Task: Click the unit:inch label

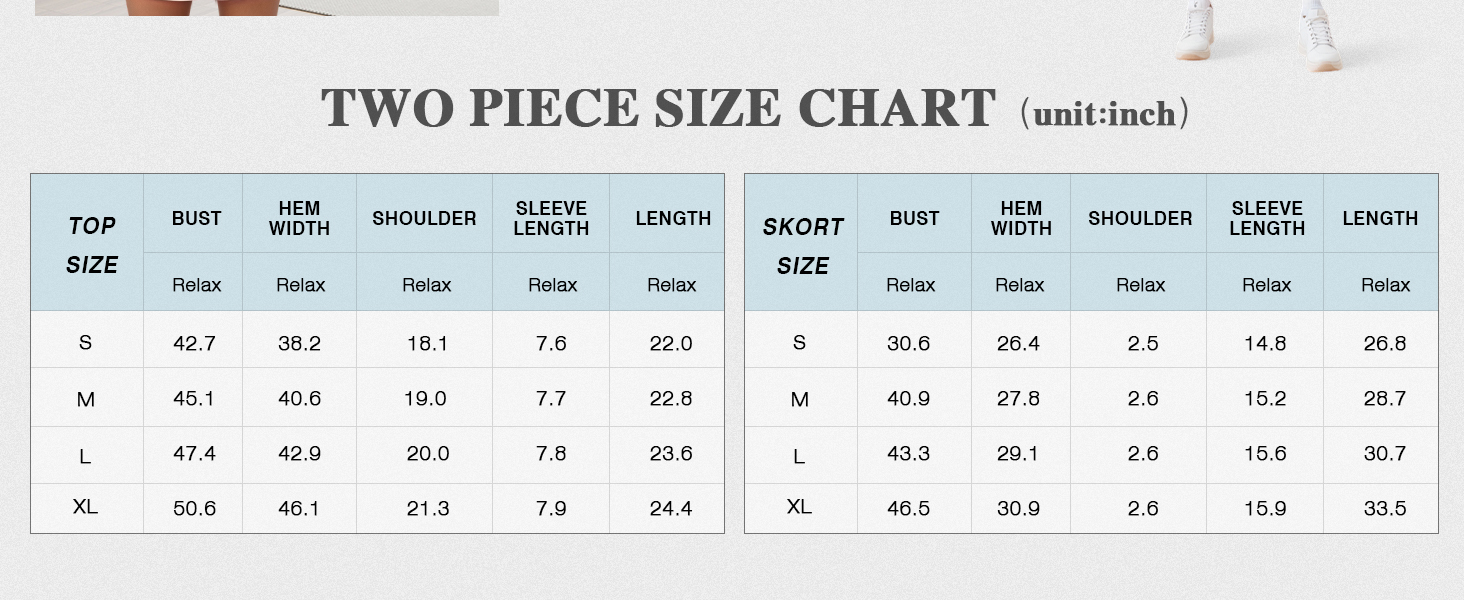Action: pyautogui.click(x=1105, y=114)
